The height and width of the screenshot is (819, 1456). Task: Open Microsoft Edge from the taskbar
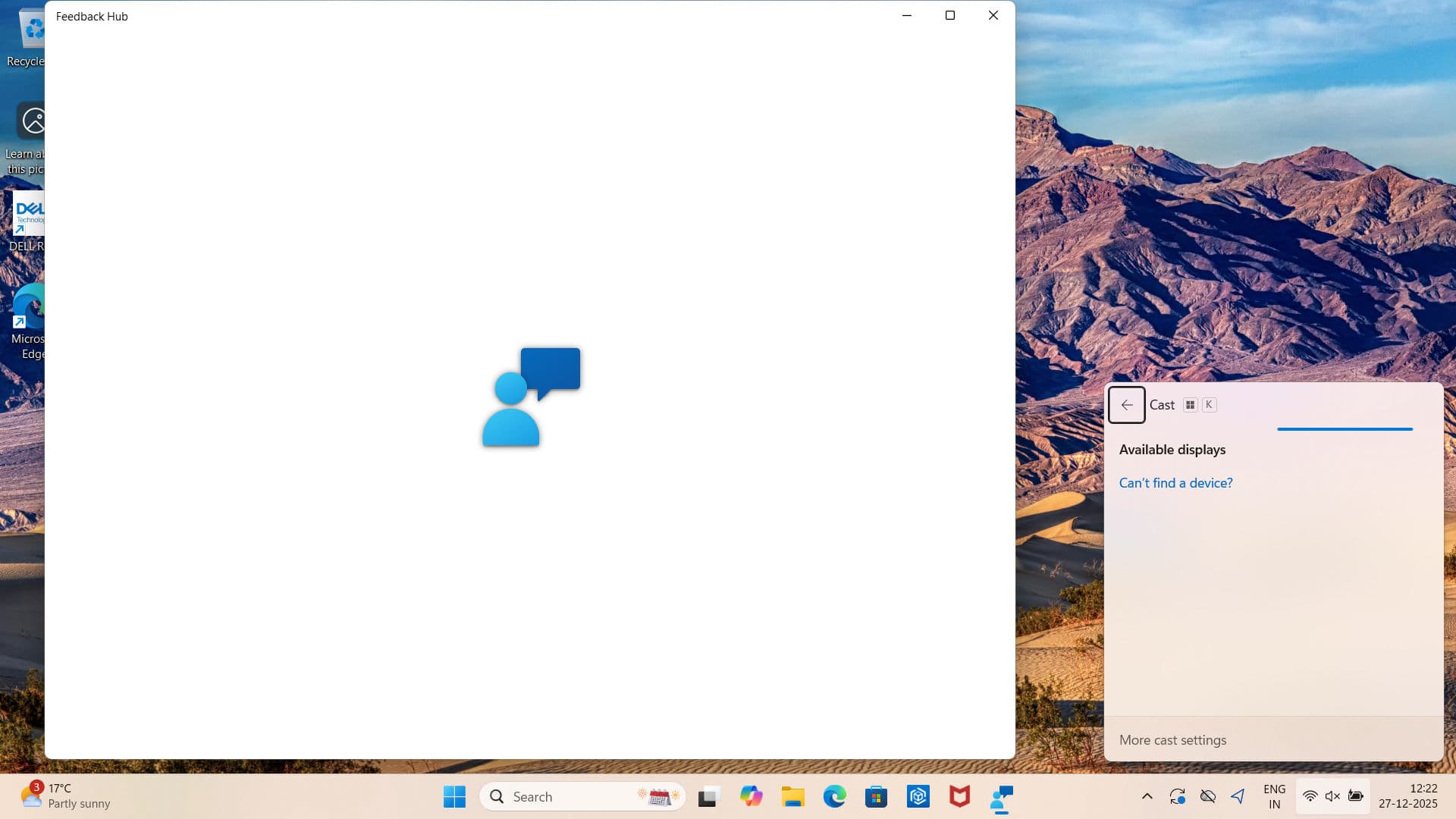(834, 796)
